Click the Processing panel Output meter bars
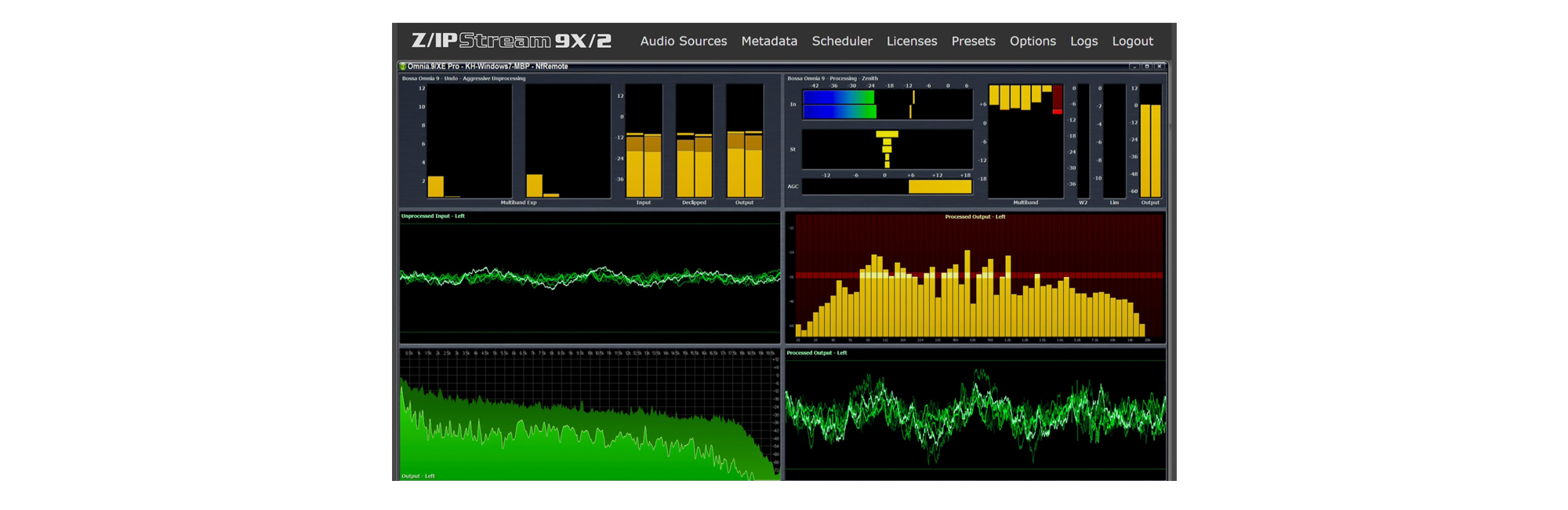The height and width of the screenshot is (510, 1568). [1150, 141]
